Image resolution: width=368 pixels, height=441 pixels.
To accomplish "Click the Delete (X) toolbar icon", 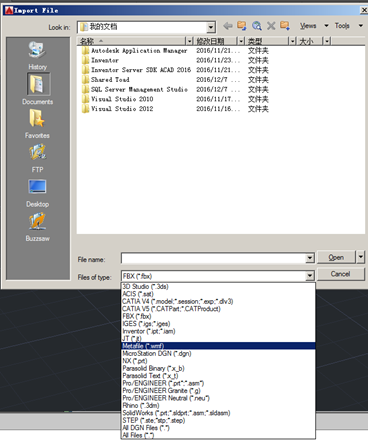I will (271, 26).
